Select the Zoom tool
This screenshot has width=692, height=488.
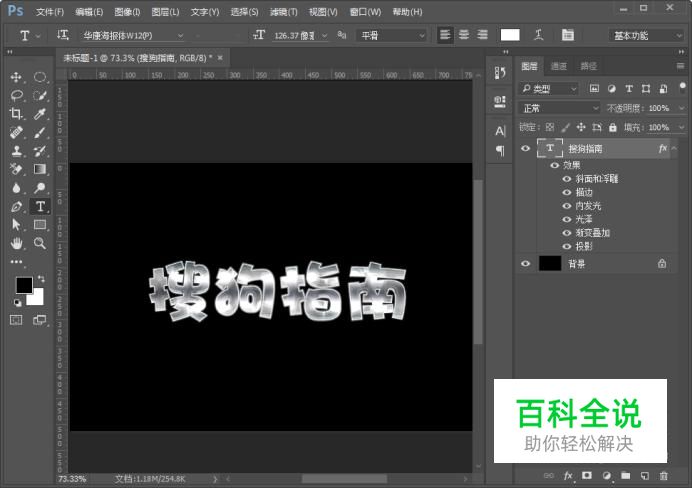coord(40,243)
